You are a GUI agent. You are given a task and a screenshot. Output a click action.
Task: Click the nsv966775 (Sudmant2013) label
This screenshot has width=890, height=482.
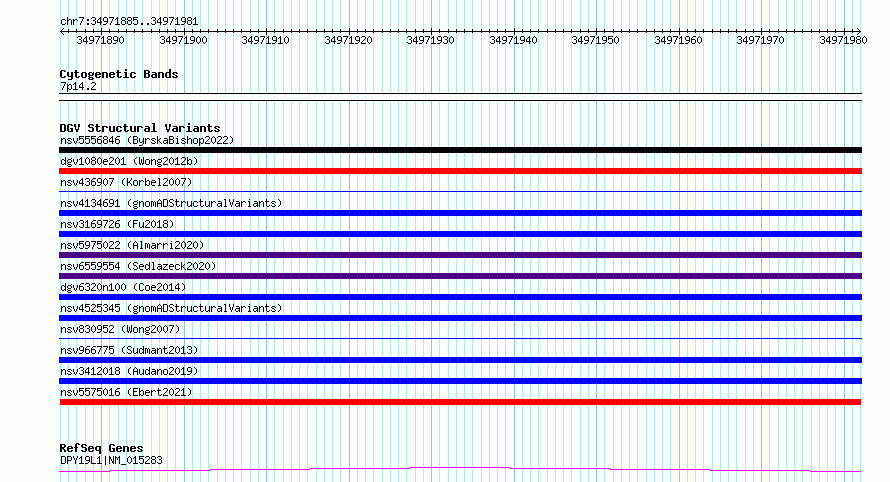129,350
